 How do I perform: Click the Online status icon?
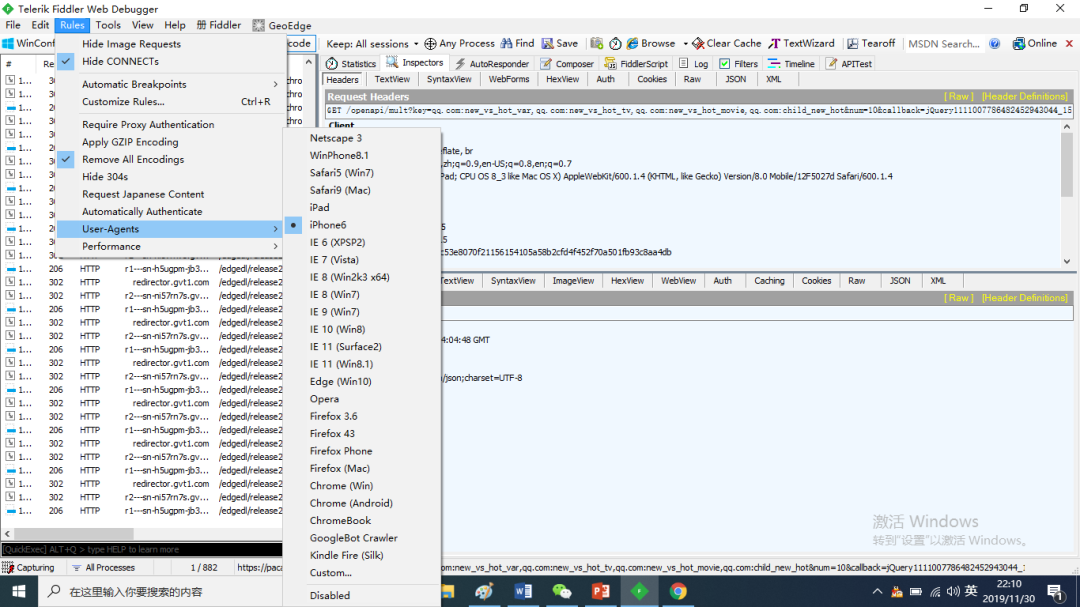pyautogui.click(x=1019, y=43)
